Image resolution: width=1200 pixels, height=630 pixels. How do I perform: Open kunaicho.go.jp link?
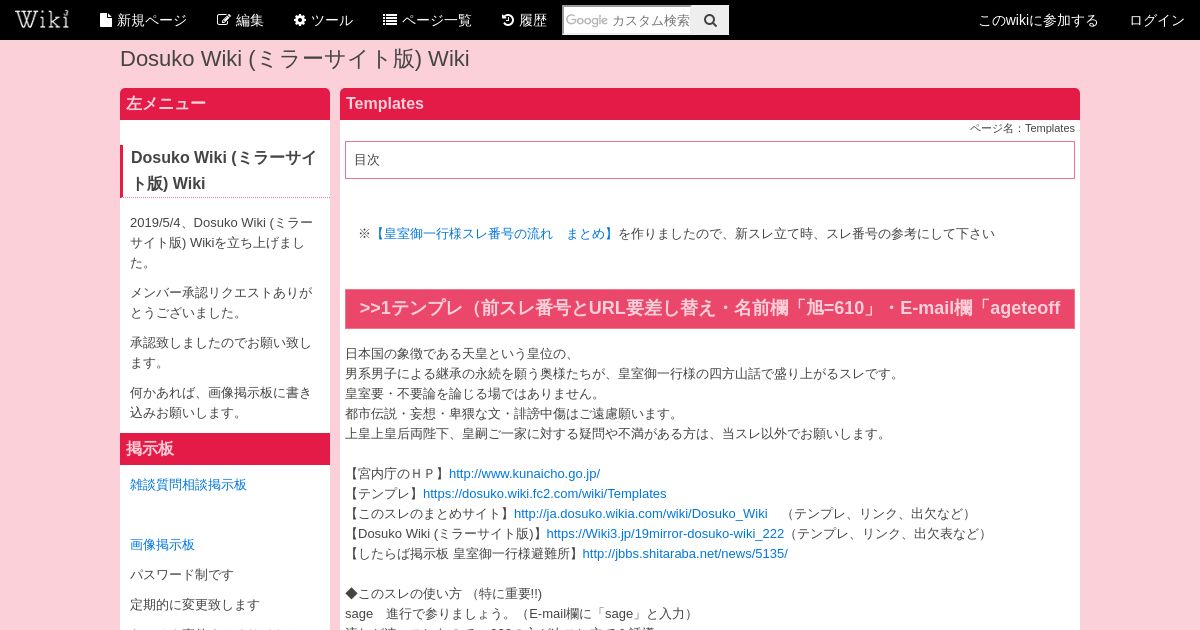(x=524, y=474)
